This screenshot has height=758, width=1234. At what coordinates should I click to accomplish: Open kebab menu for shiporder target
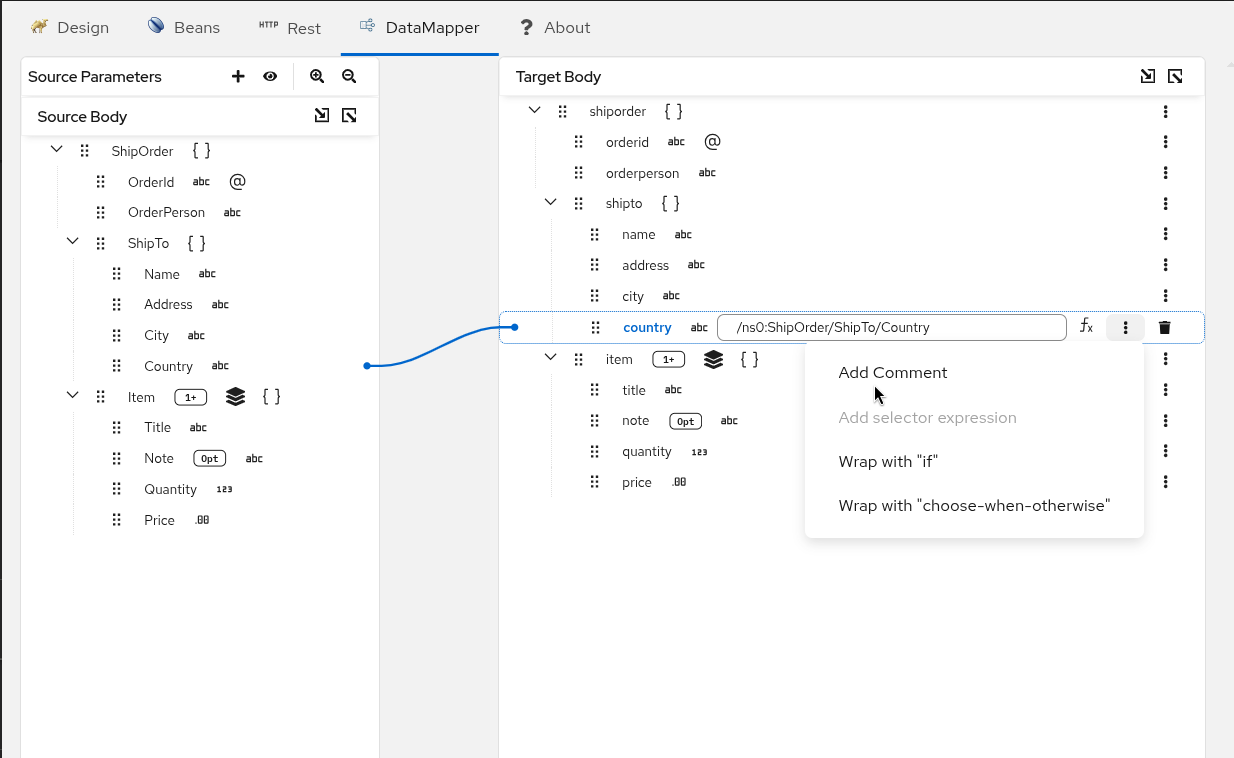[x=1165, y=112]
